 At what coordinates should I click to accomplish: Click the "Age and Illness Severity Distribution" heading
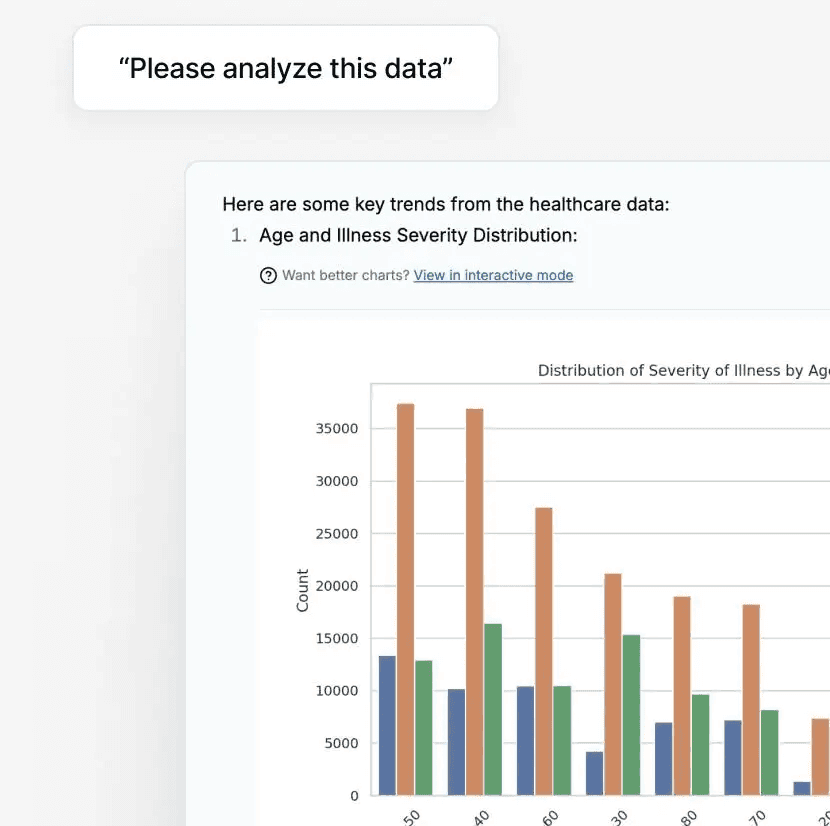point(418,235)
